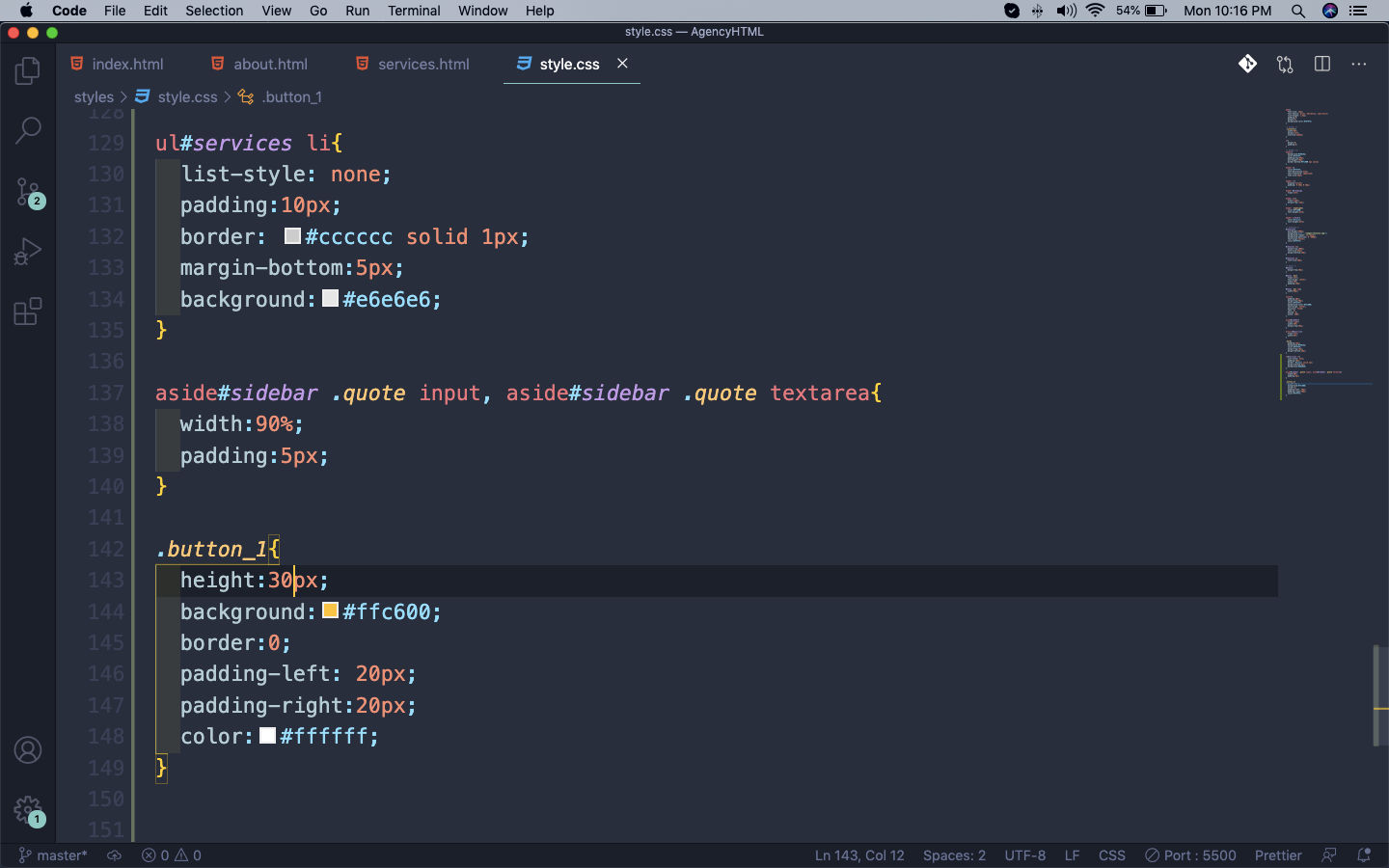Open the clock showing Mon 10:16 PM
1389x868 pixels.
click(x=1227, y=11)
